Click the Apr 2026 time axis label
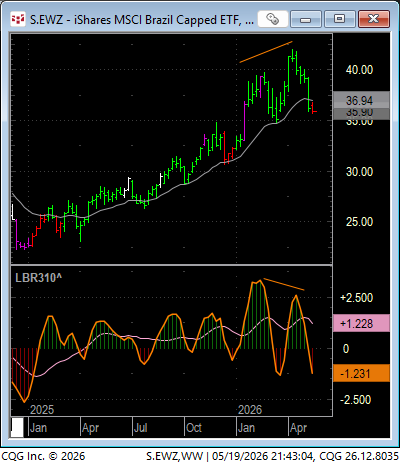Viewport: 400px width, 464px height. point(298,428)
